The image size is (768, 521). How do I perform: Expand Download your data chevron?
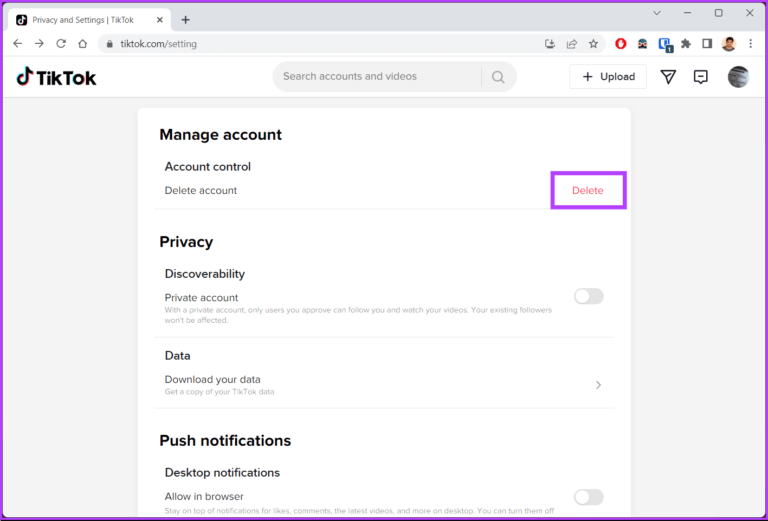point(598,385)
